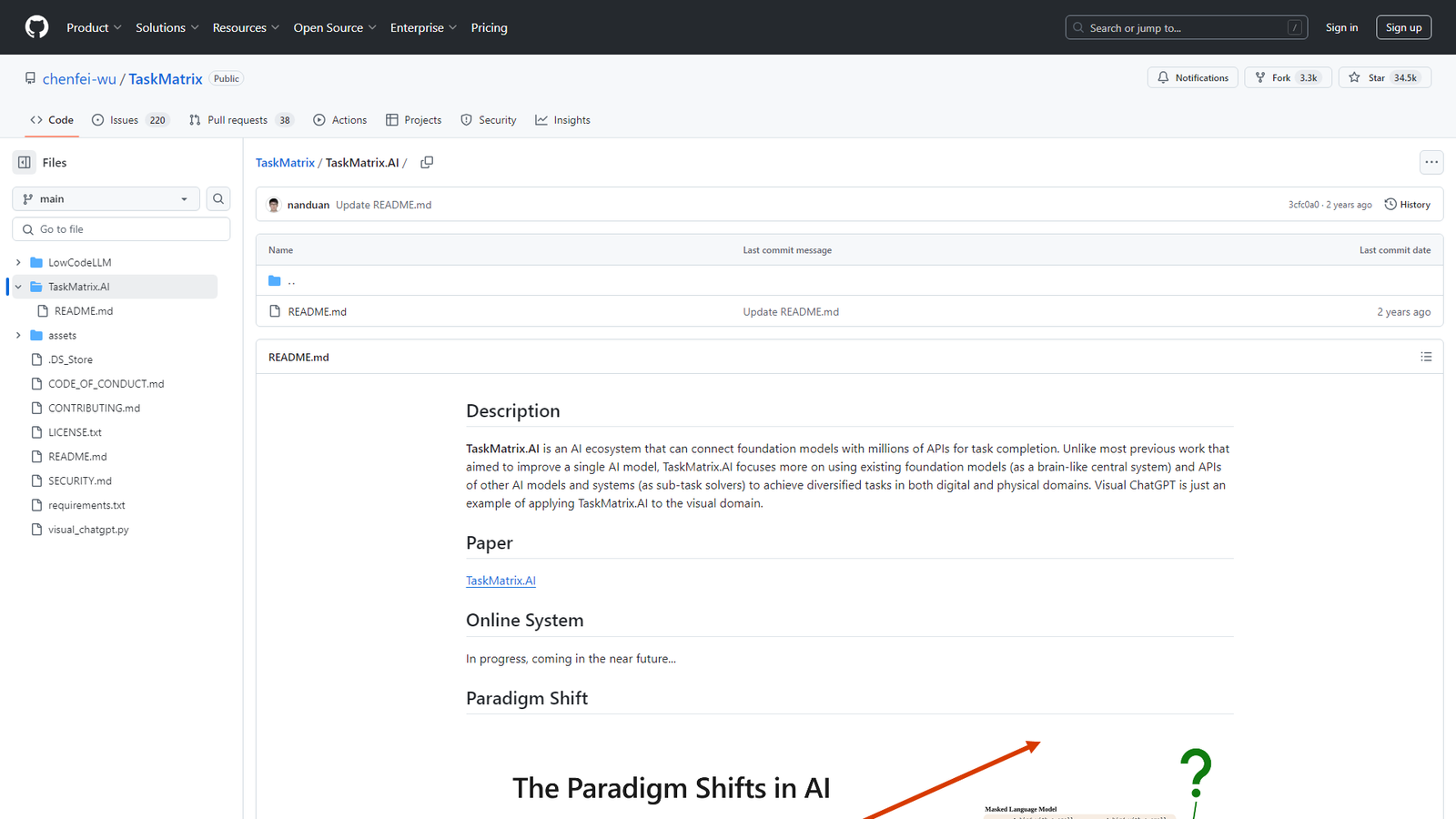Go to the GitHub homepage logo
Viewport: 1456px width, 819px height.
pyautogui.click(x=36, y=27)
